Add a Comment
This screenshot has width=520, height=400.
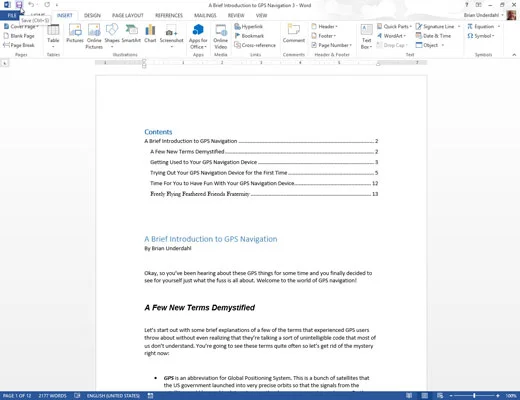click(294, 33)
